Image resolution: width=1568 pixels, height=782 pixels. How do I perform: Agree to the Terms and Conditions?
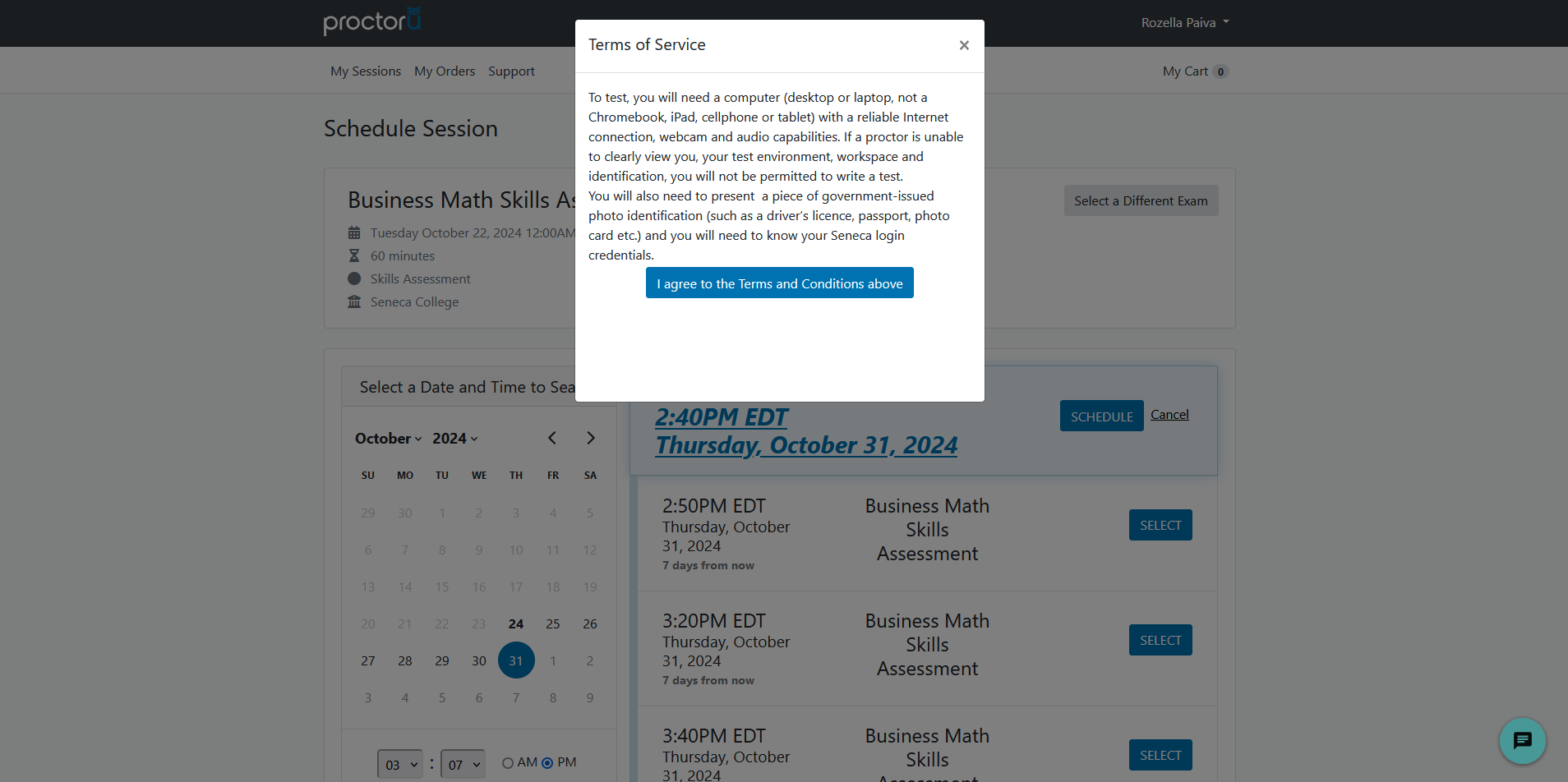(x=780, y=283)
